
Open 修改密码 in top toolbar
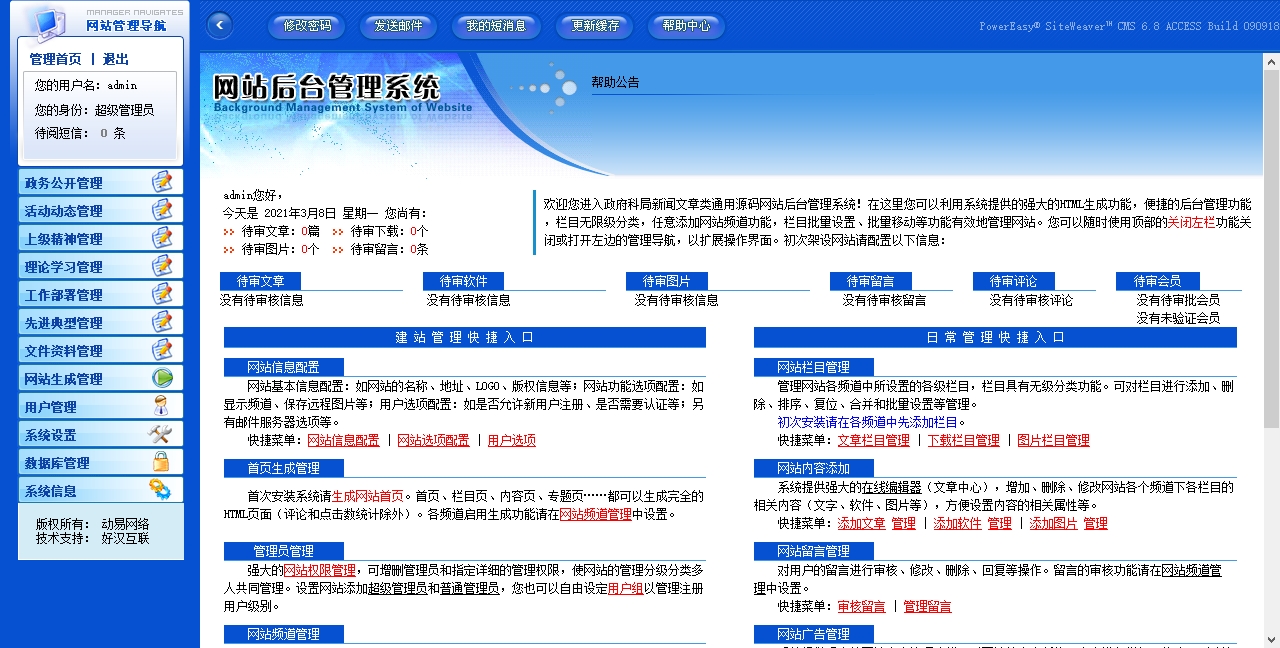[307, 26]
